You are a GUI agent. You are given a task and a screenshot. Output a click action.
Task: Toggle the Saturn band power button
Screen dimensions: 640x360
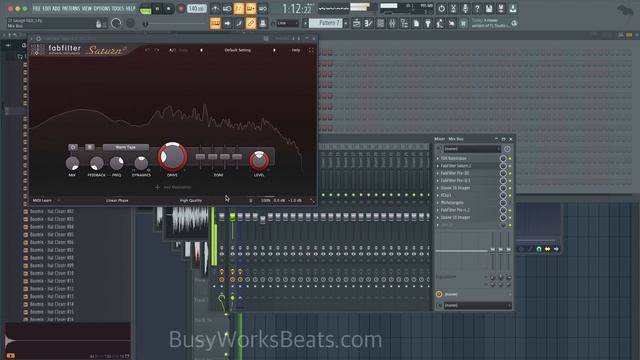click(x=73, y=147)
